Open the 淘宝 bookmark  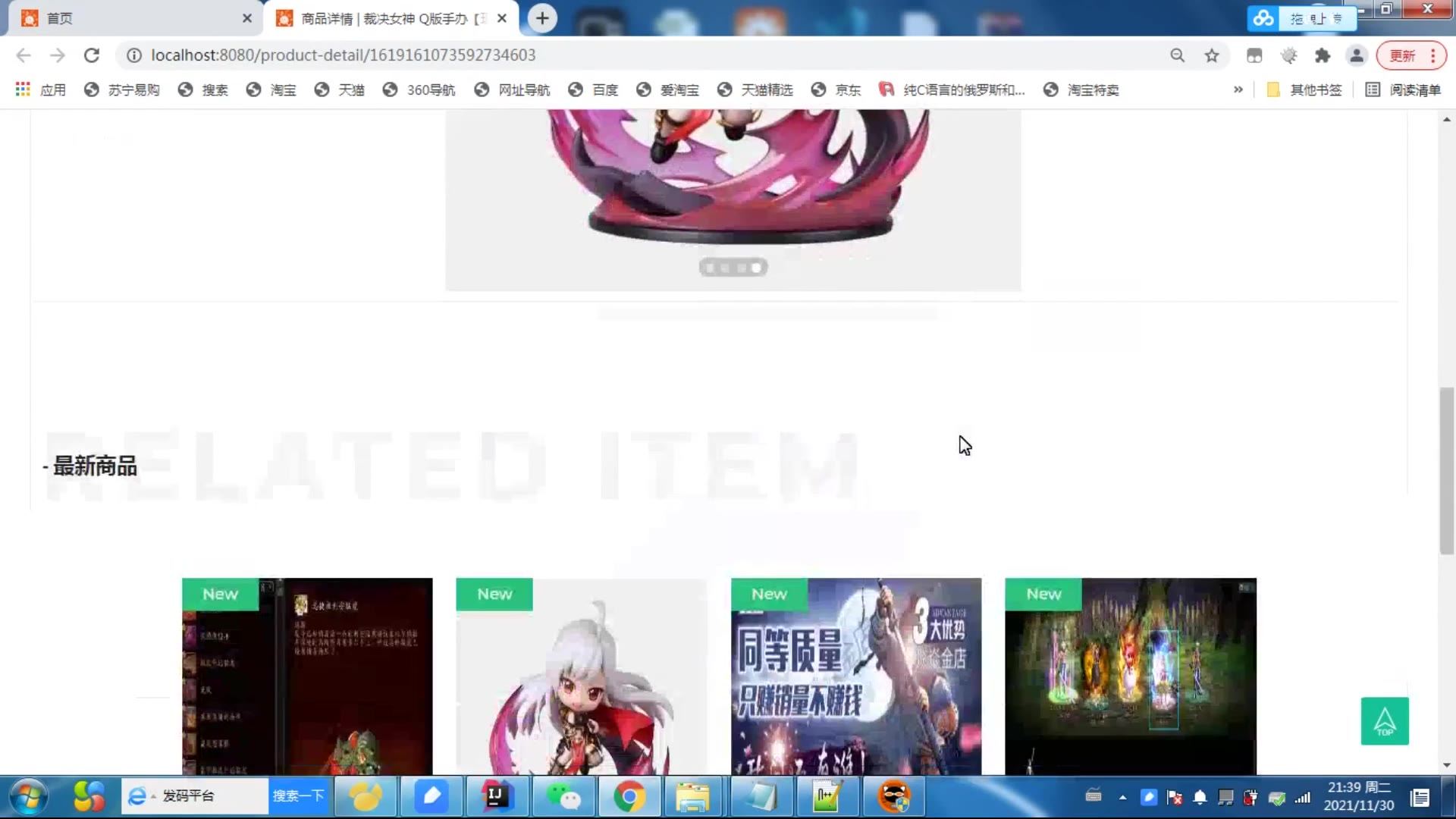pyautogui.click(x=271, y=89)
